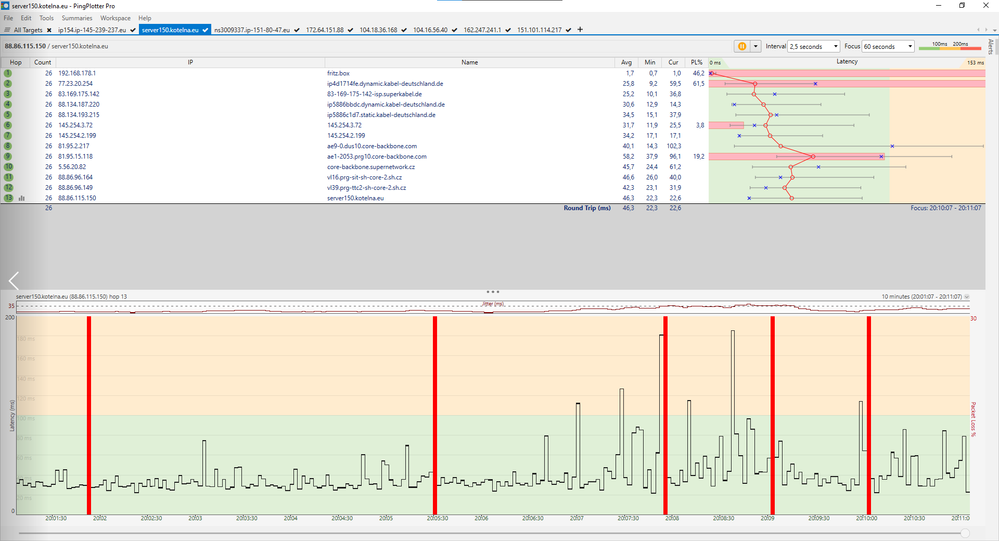Select hop 6 green circle icon
This screenshot has height=541, width=999.
point(8,125)
